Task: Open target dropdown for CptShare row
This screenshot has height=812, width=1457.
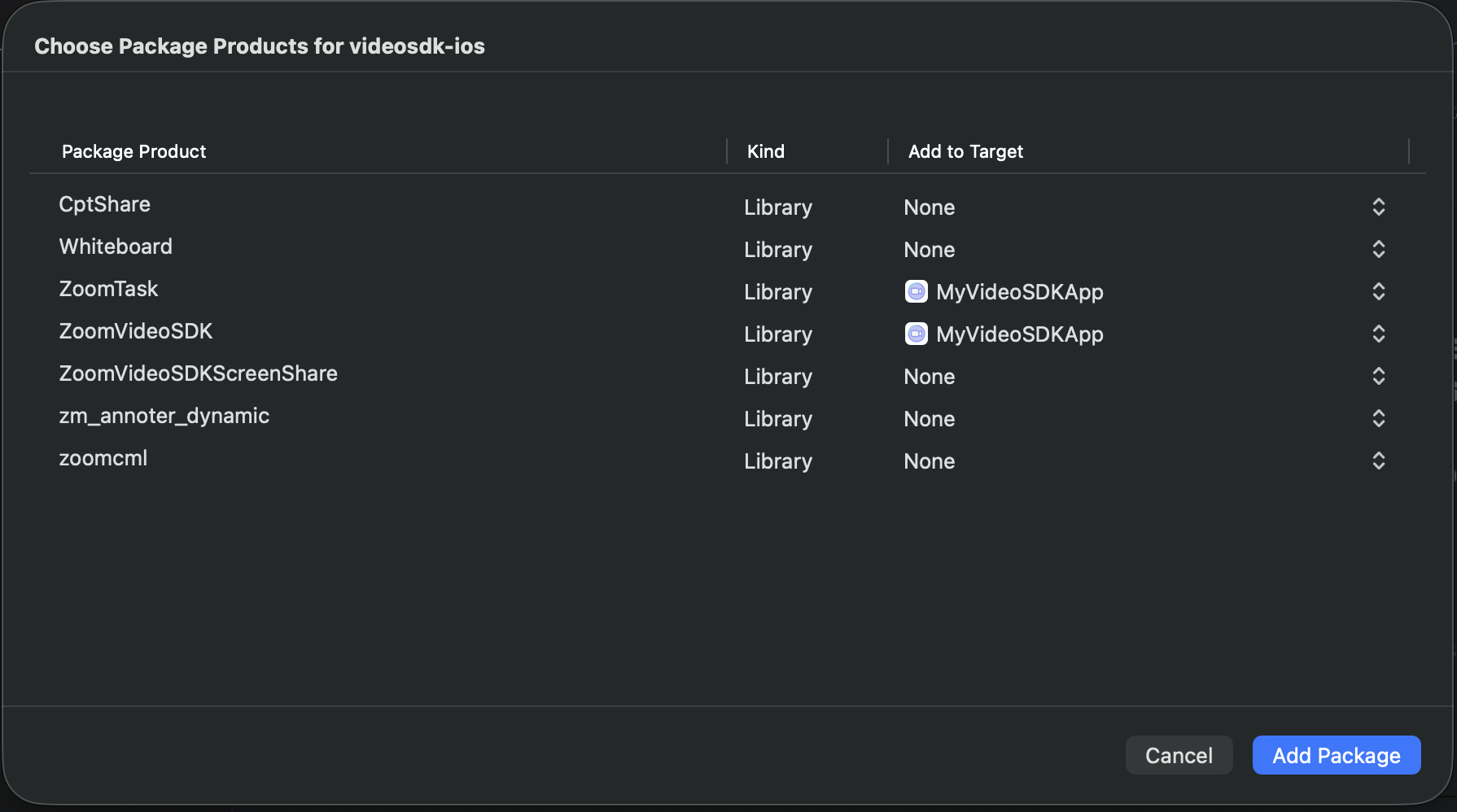Action: 1378,207
